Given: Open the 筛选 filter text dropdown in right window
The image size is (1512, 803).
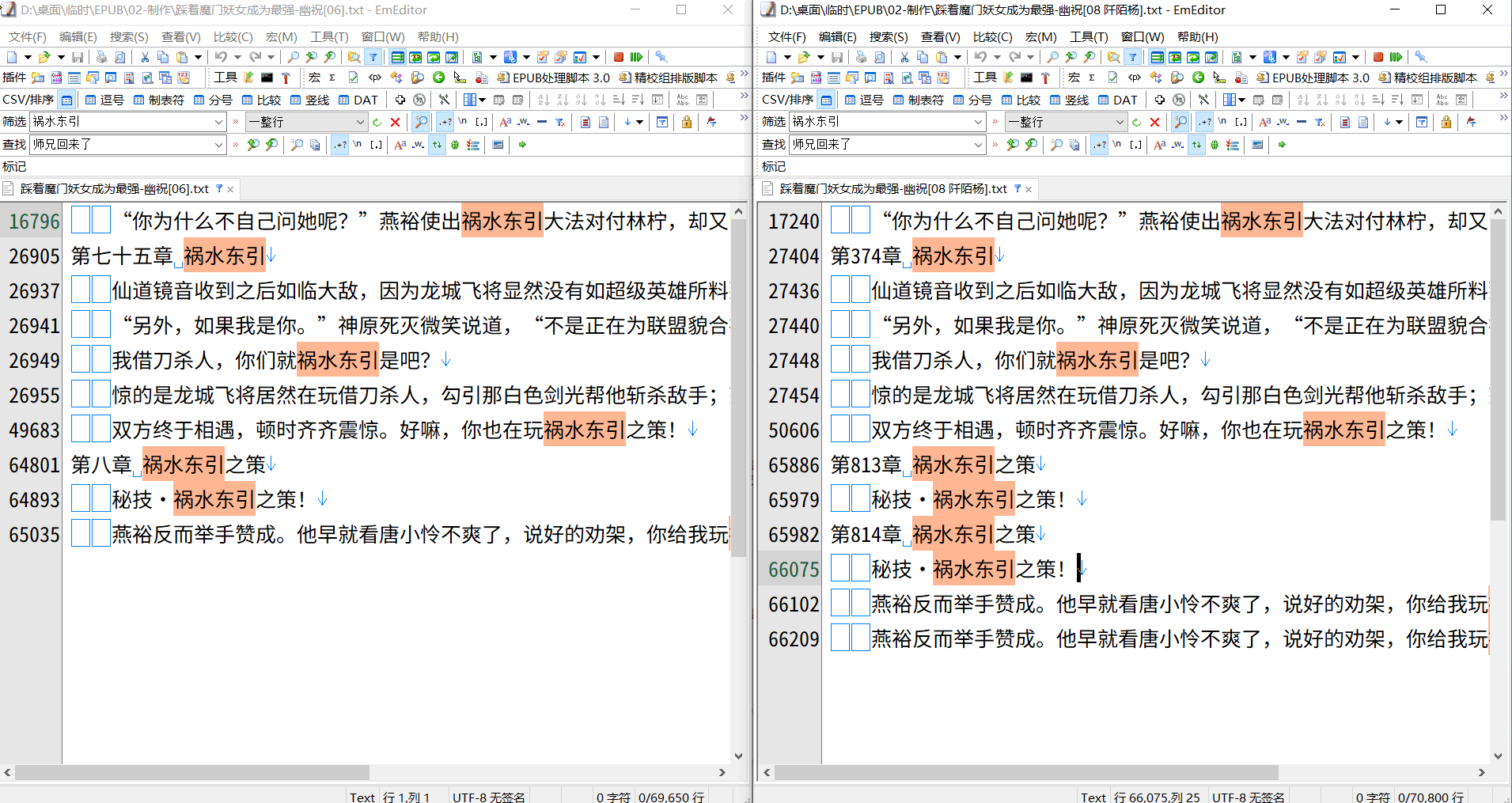Looking at the screenshot, I should pyautogui.click(x=978, y=122).
